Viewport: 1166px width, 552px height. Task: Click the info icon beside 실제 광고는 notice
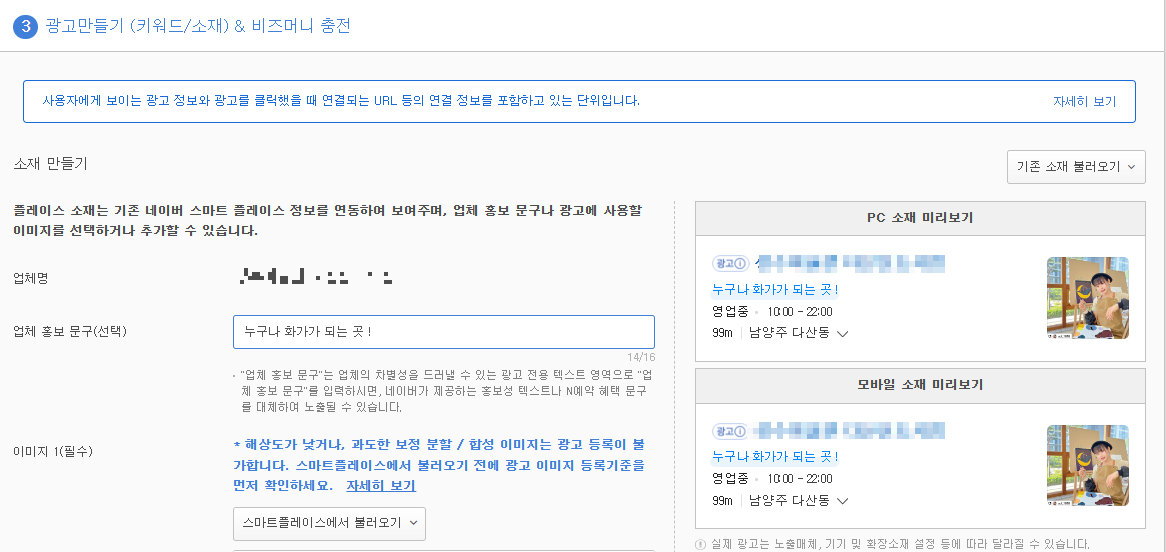click(x=700, y=544)
